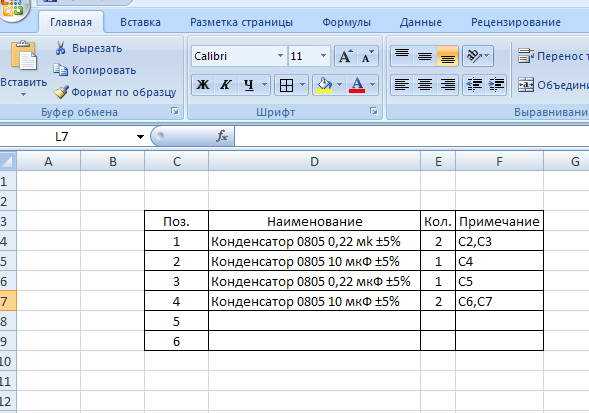Toggle underline (Ч) formatting

coord(248,85)
